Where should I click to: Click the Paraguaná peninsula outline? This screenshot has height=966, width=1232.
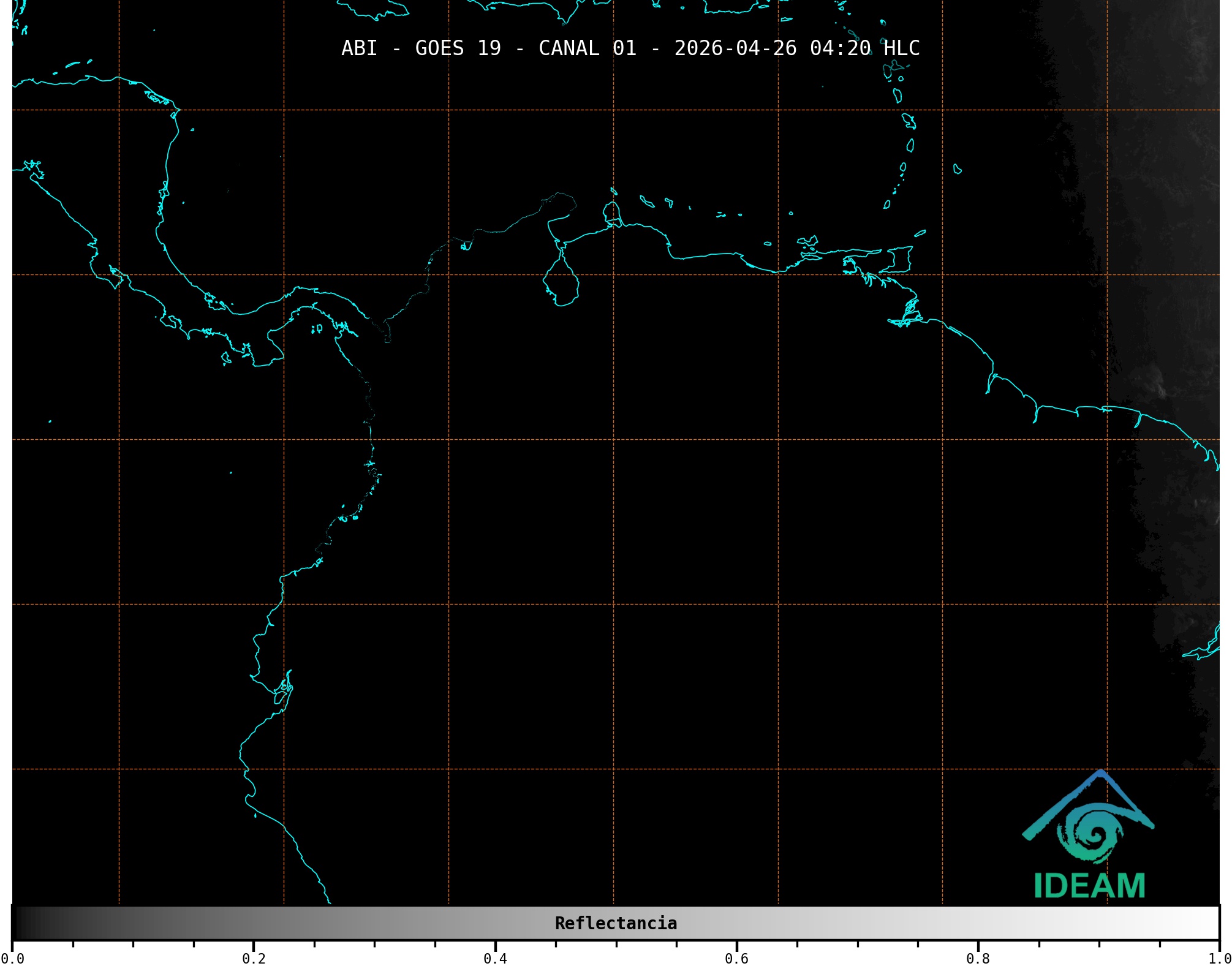(611, 213)
